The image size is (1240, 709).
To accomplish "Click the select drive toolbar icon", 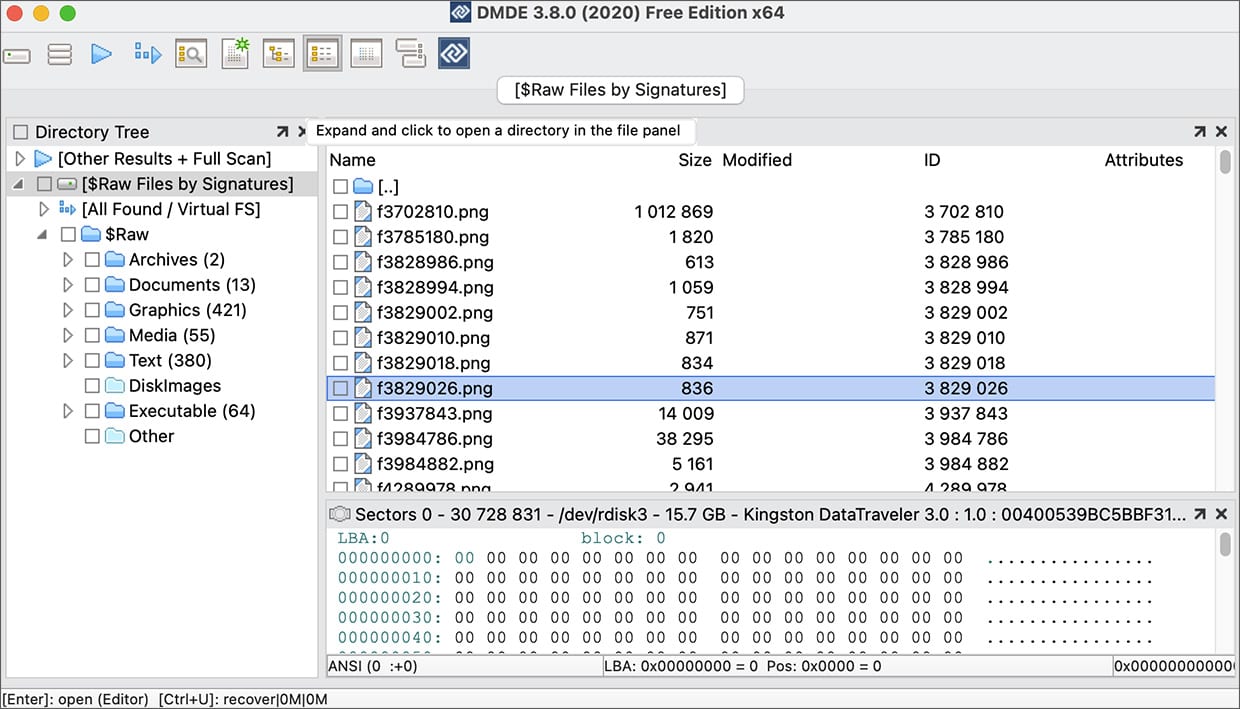I will coord(16,54).
